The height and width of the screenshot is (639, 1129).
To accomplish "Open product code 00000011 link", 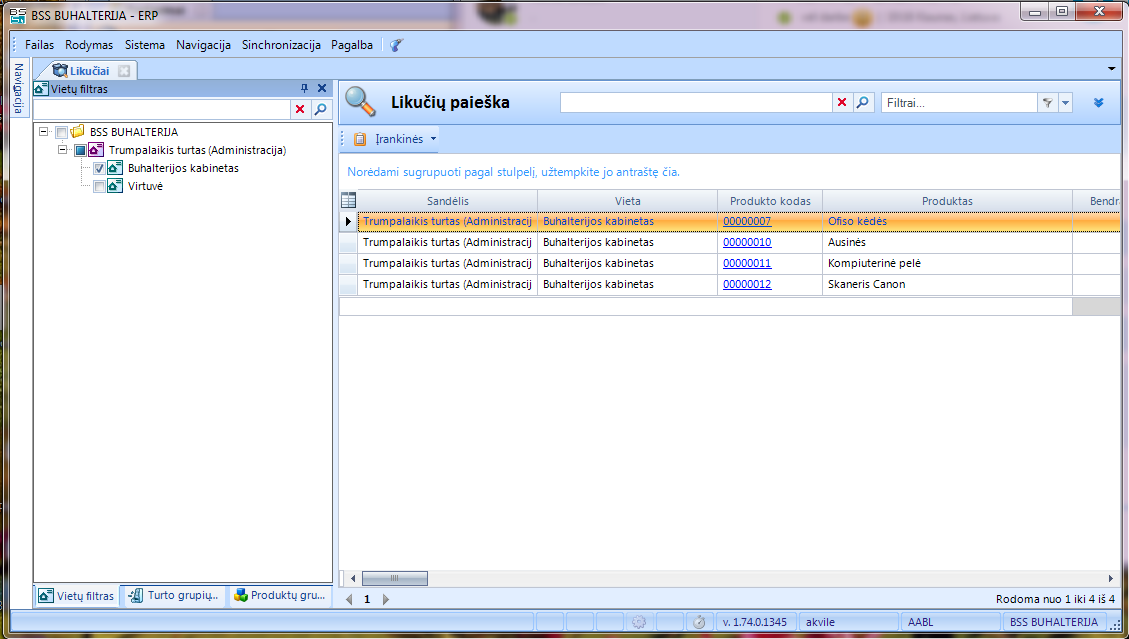I will pyautogui.click(x=747, y=263).
